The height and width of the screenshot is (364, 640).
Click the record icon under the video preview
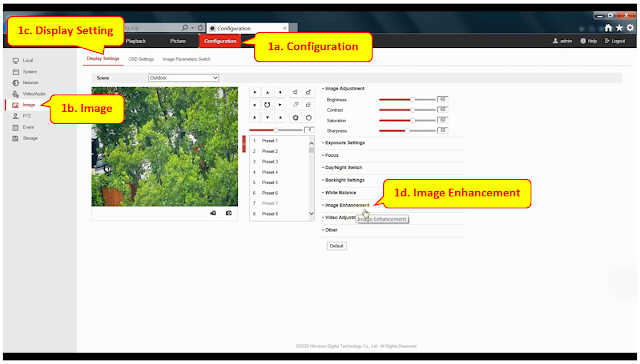pos(213,213)
